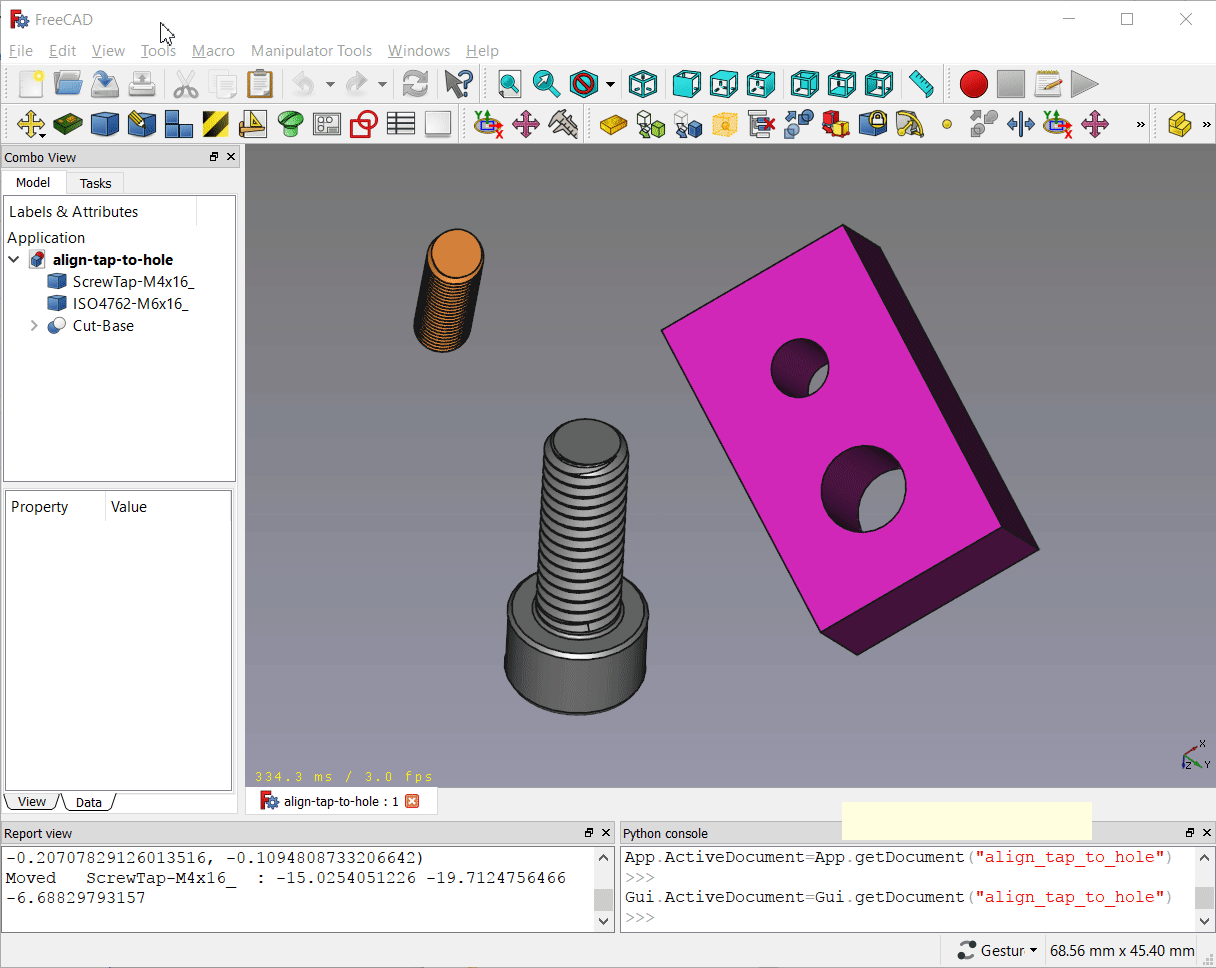Image resolution: width=1216 pixels, height=968 pixels.
Task: Open the draw style dropdown arrow
Action: pyautogui.click(x=610, y=83)
